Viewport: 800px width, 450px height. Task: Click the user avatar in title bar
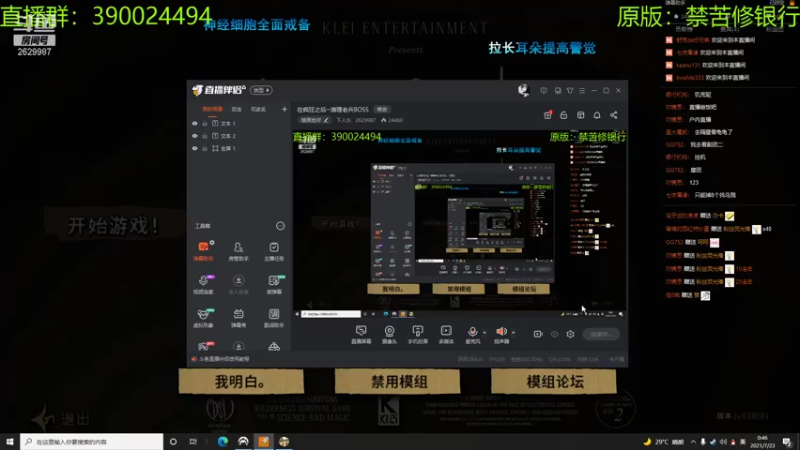523,90
